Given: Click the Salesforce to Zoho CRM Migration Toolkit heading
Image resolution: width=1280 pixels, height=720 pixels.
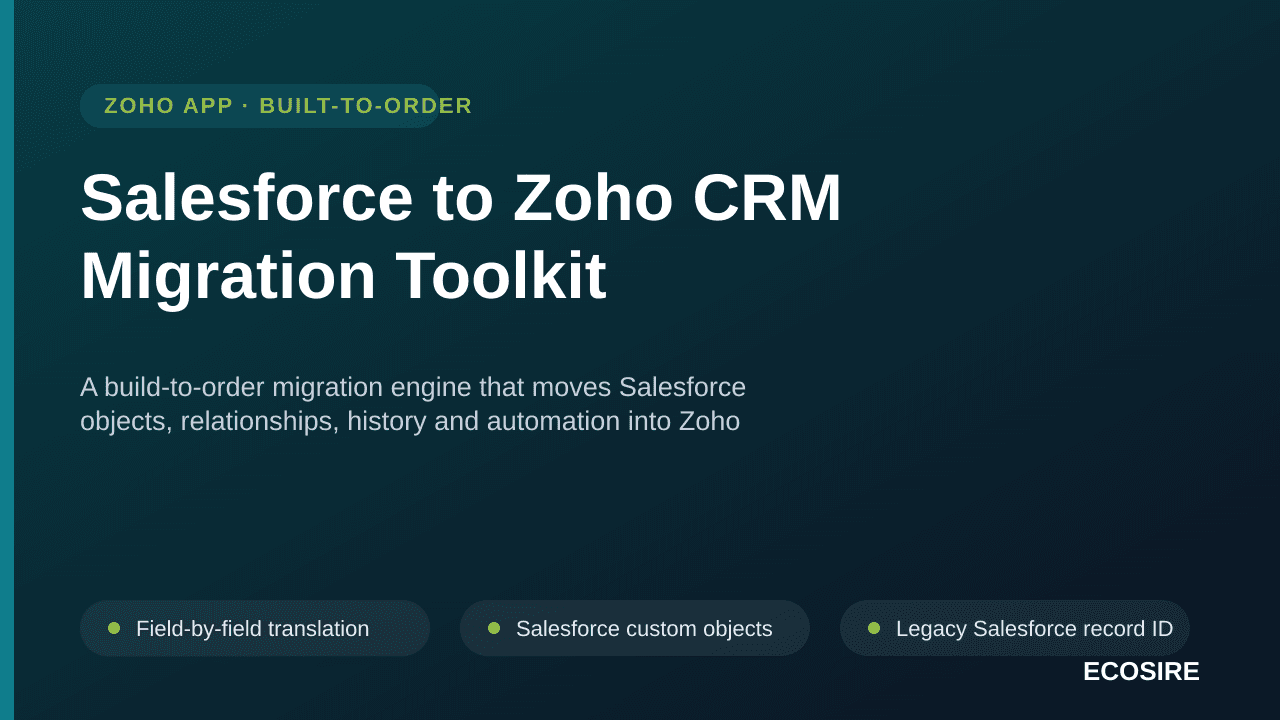Looking at the screenshot, I should 461,236.
